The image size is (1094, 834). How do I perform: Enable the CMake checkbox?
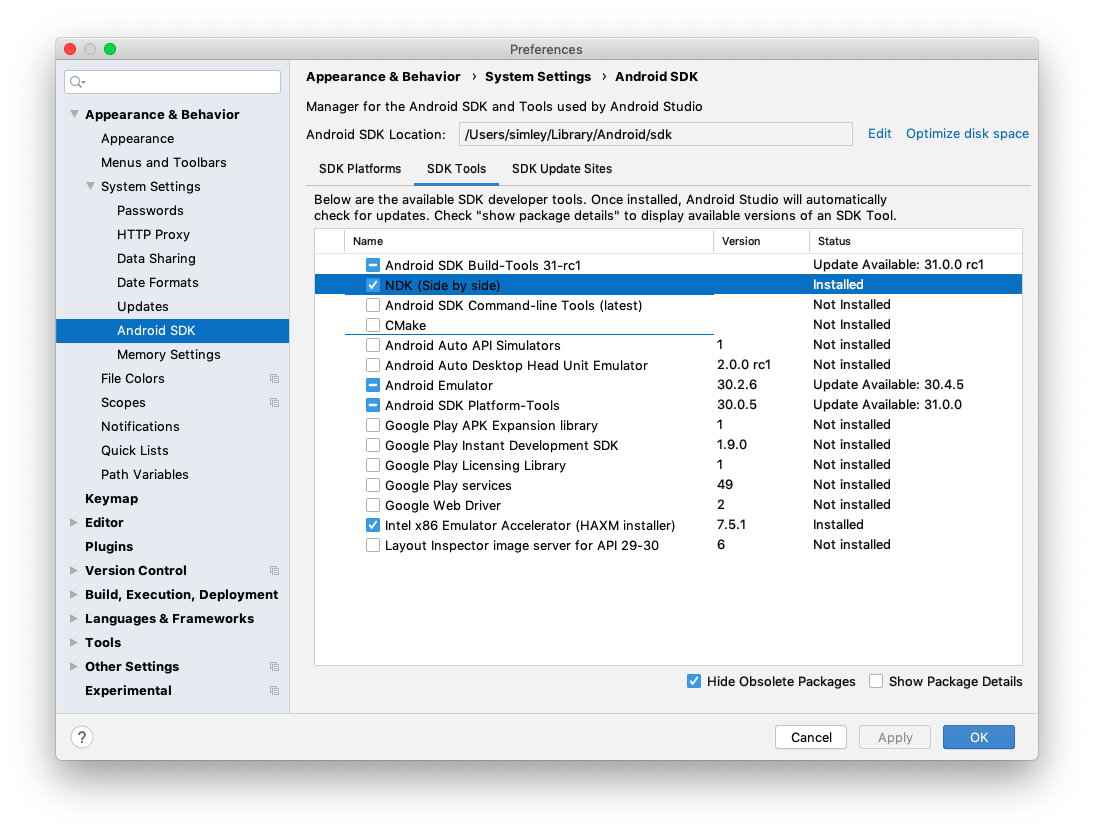pyautogui.click(x=373, y=325)
